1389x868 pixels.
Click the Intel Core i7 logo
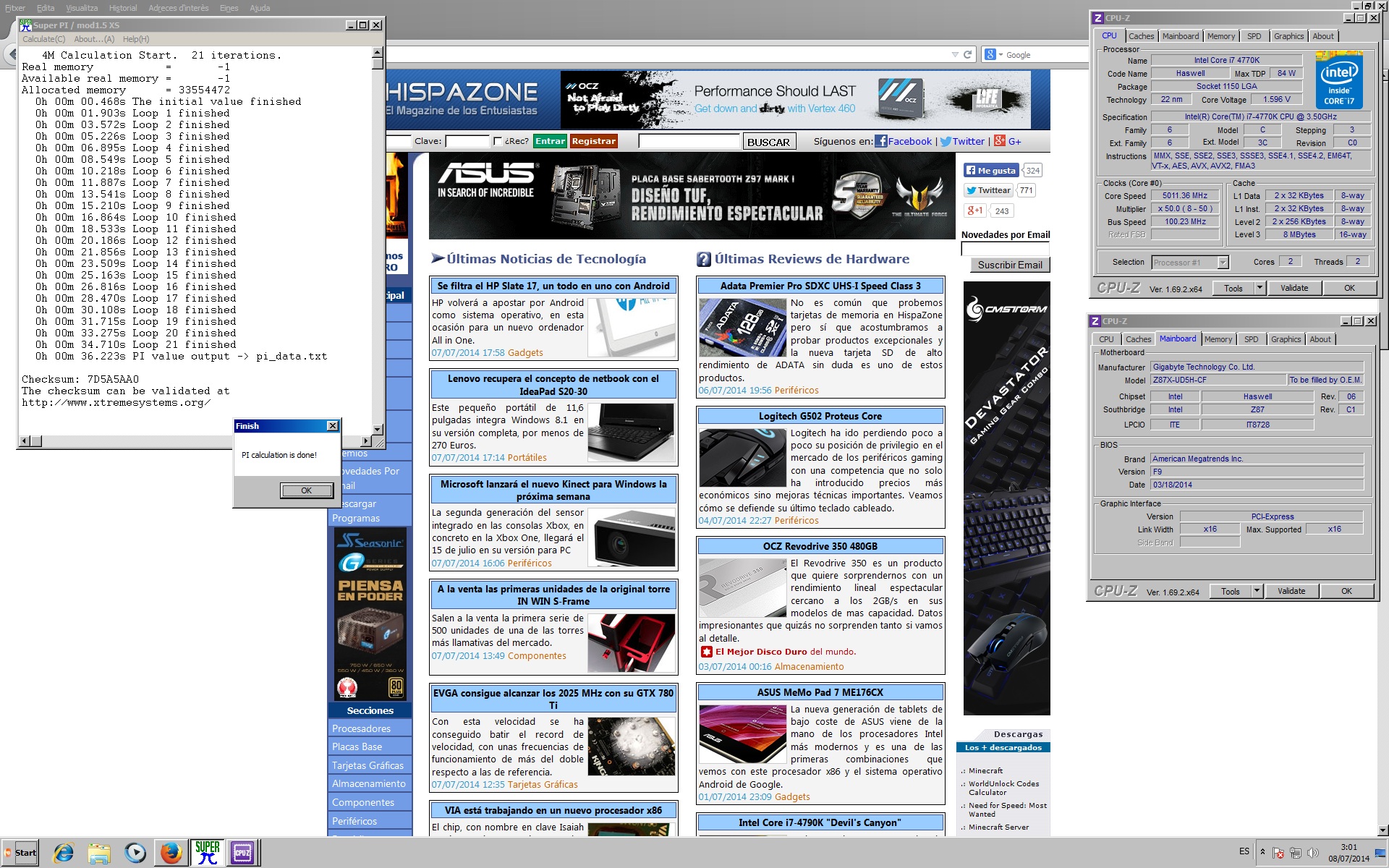coord(1338,80)
